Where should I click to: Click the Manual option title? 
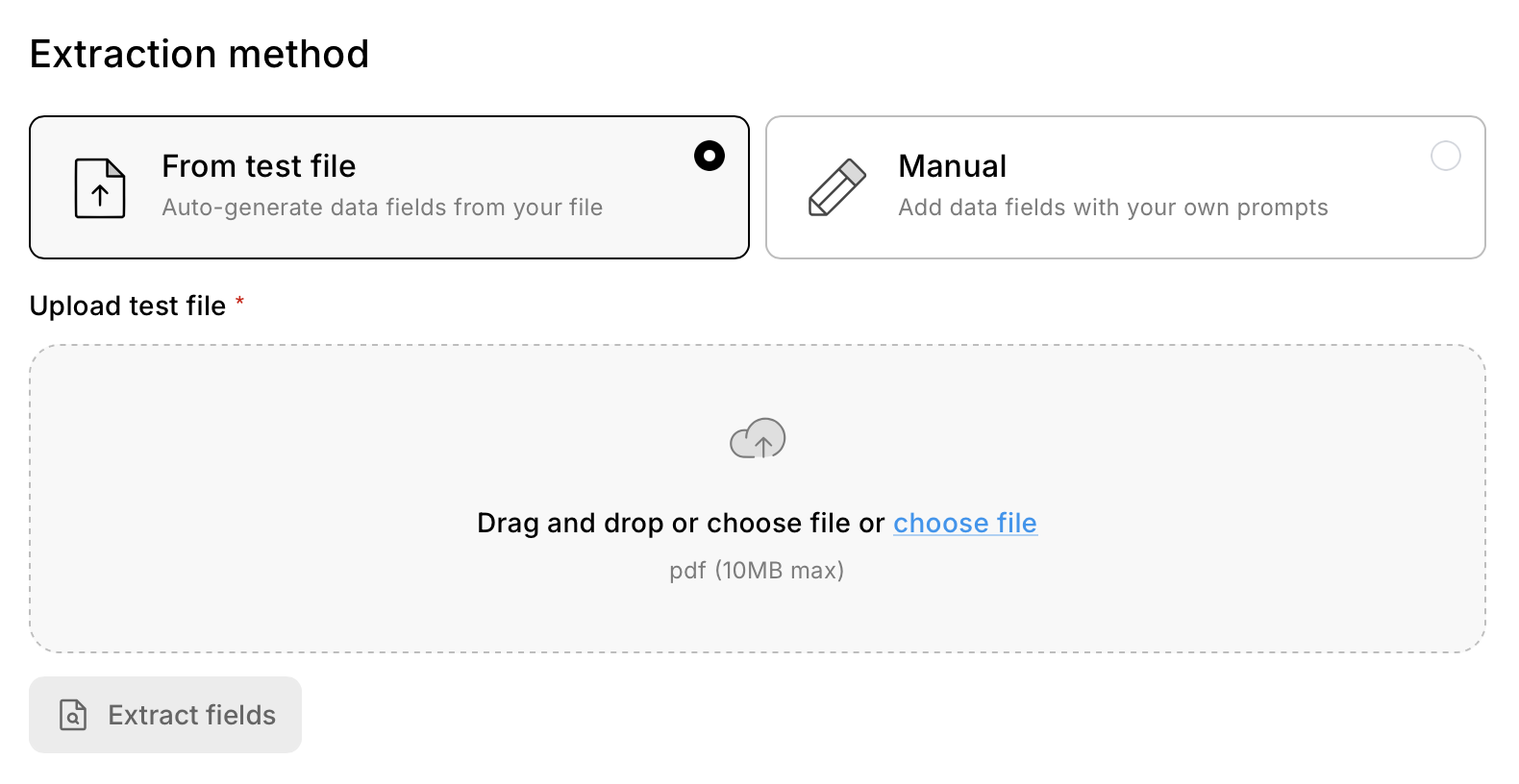[x=952, y=166]
